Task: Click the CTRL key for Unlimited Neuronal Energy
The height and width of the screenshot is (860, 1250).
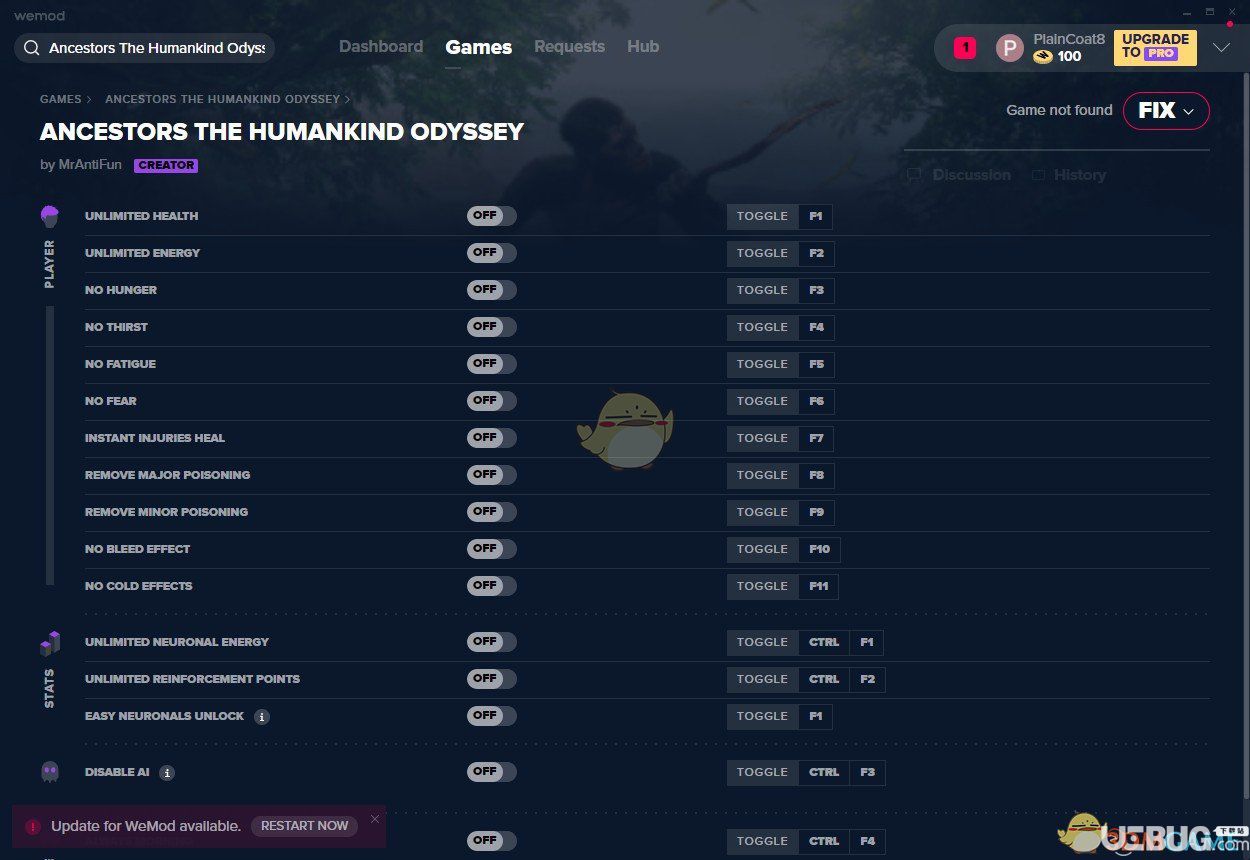Action: pyautogui.click(x=824, y=642)
